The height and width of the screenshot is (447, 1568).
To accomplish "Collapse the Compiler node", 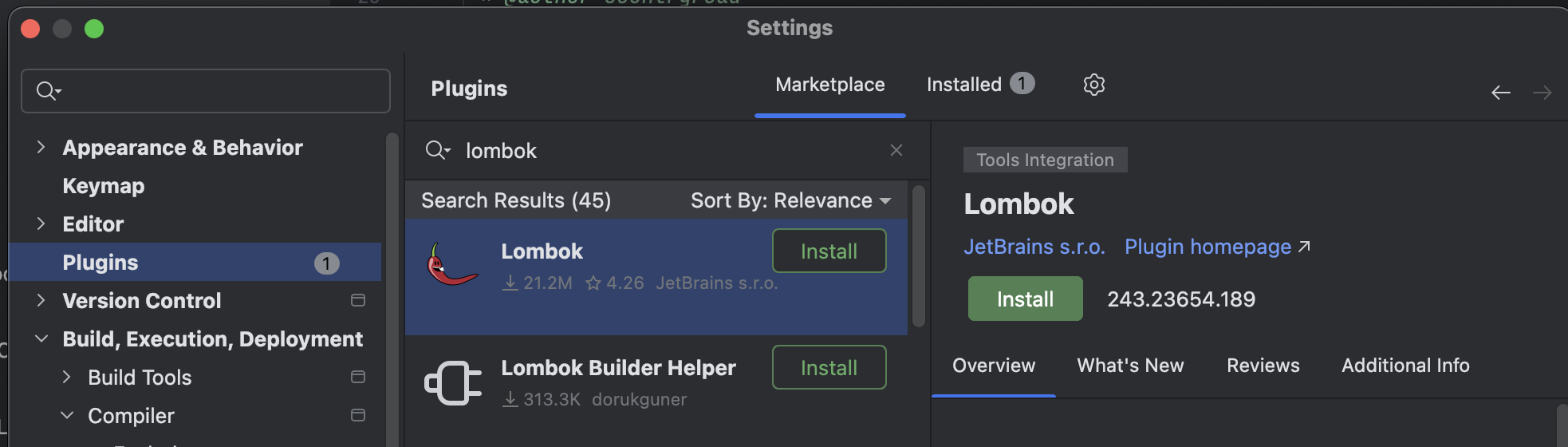I will click(67, 415).
